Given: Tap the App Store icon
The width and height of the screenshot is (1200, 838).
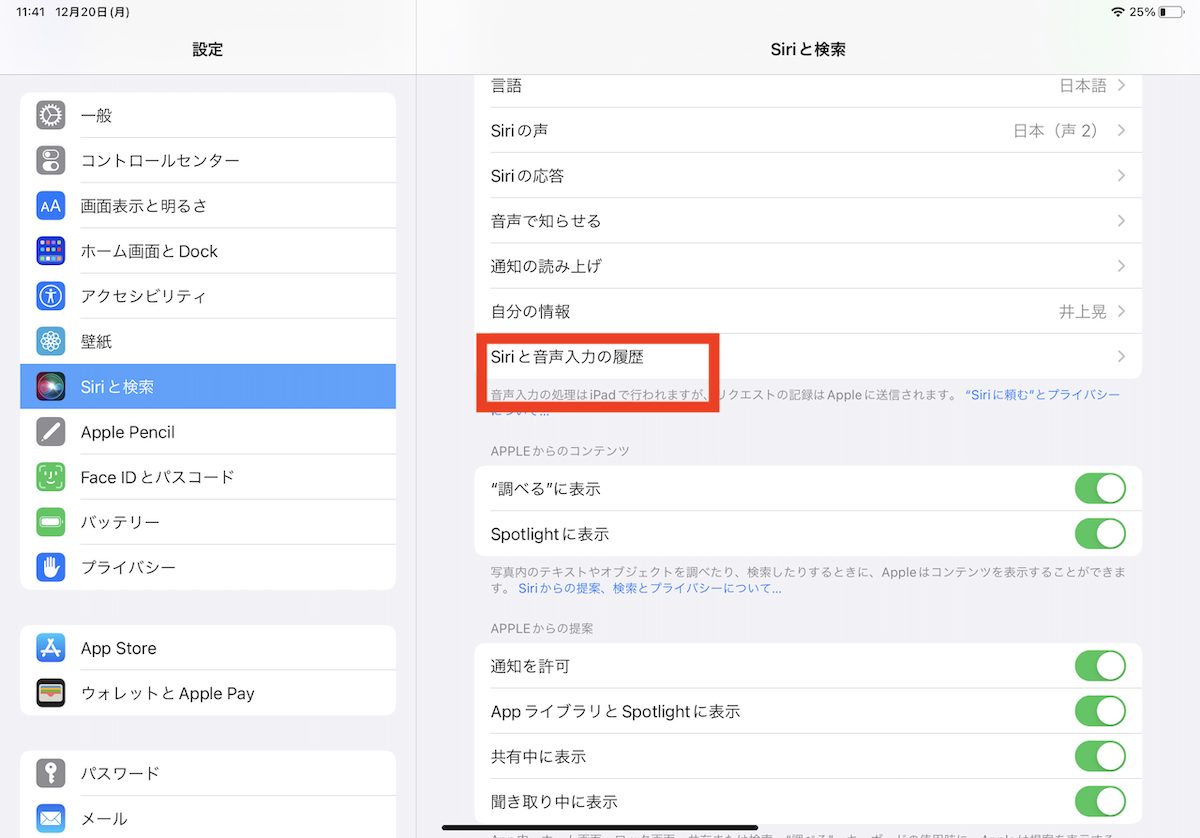Looking at the screenshot, I should [x=50, y=648].
